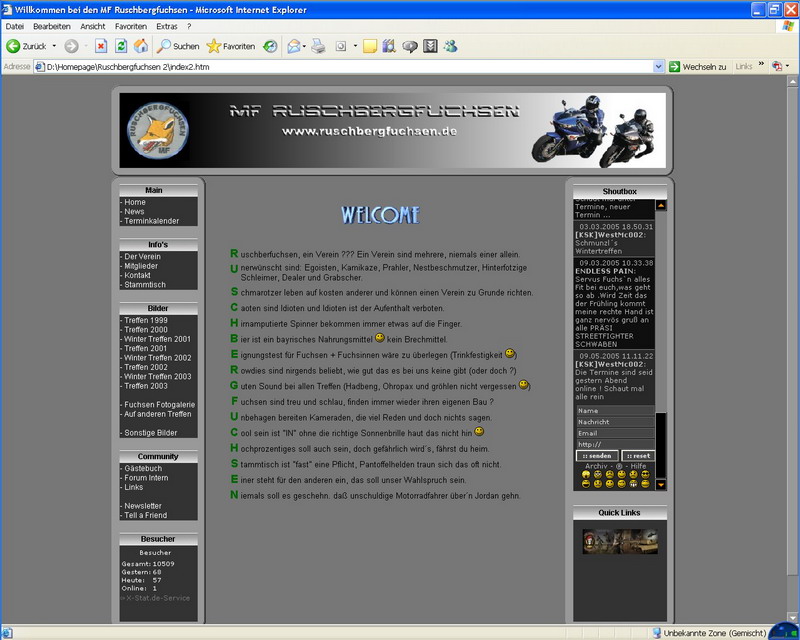
Task: Expand the address bar dropdown arrow
Action: [658, 67]
